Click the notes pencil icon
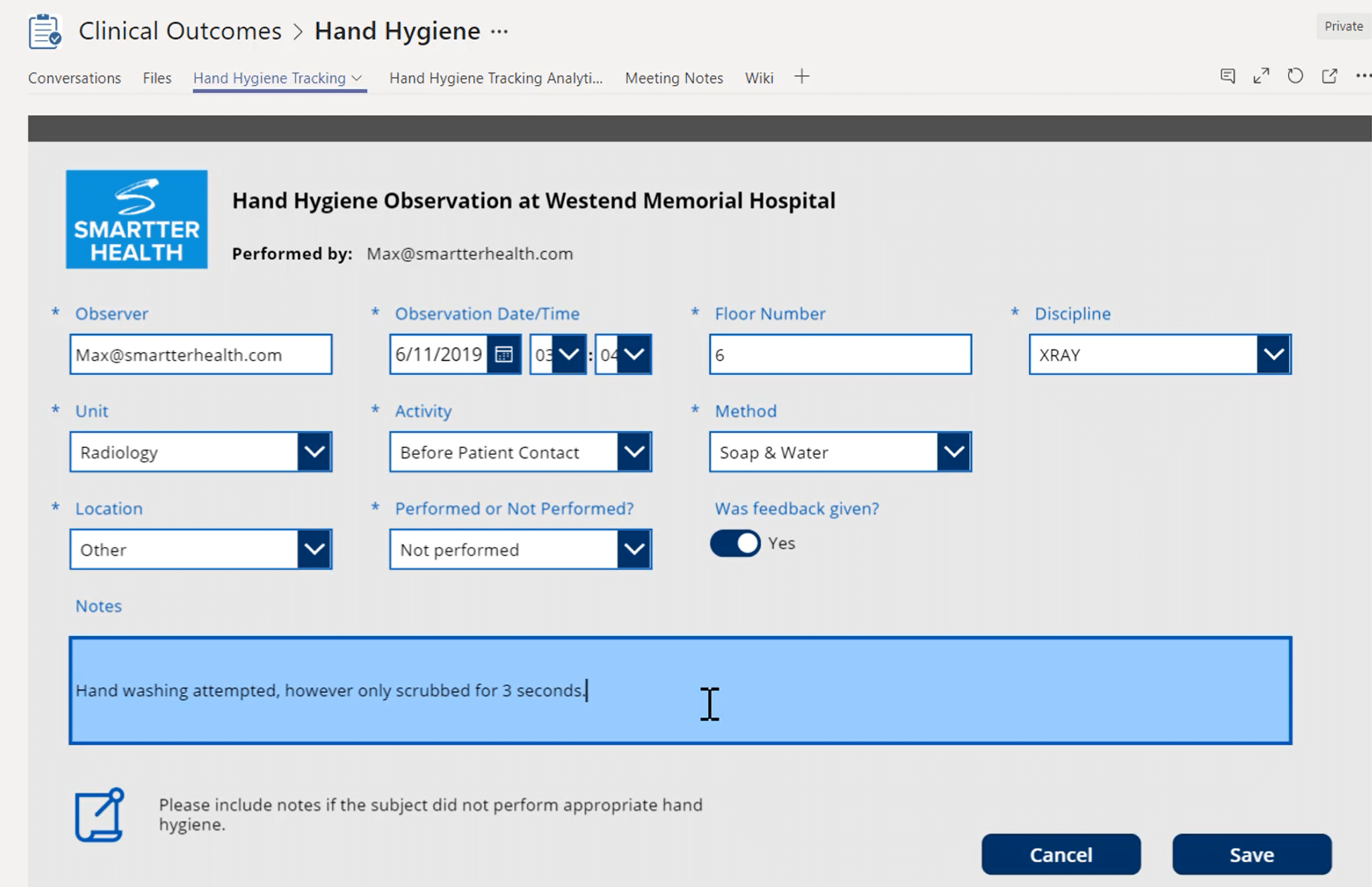1372x887 pixels. (x=99, y=815)
